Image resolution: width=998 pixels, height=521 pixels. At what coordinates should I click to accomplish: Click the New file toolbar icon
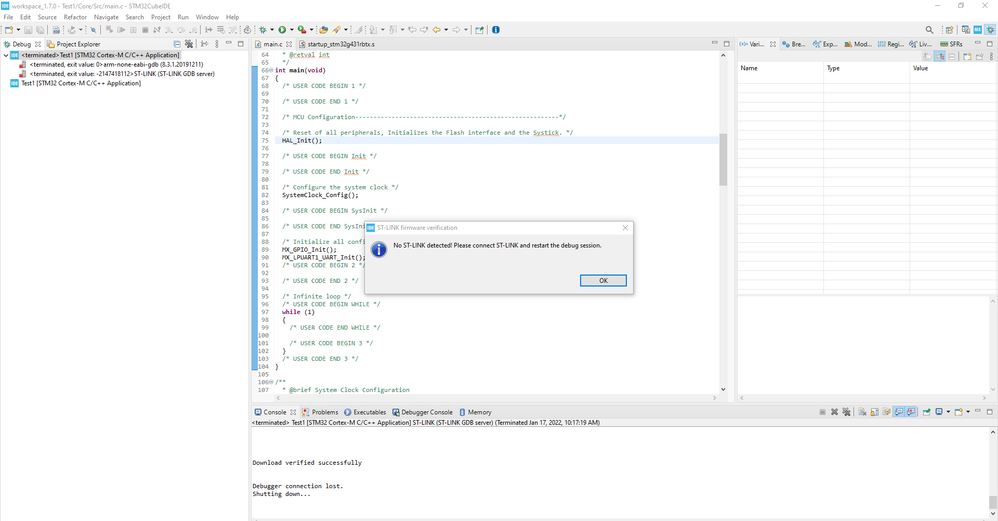[x=9, y=30]
